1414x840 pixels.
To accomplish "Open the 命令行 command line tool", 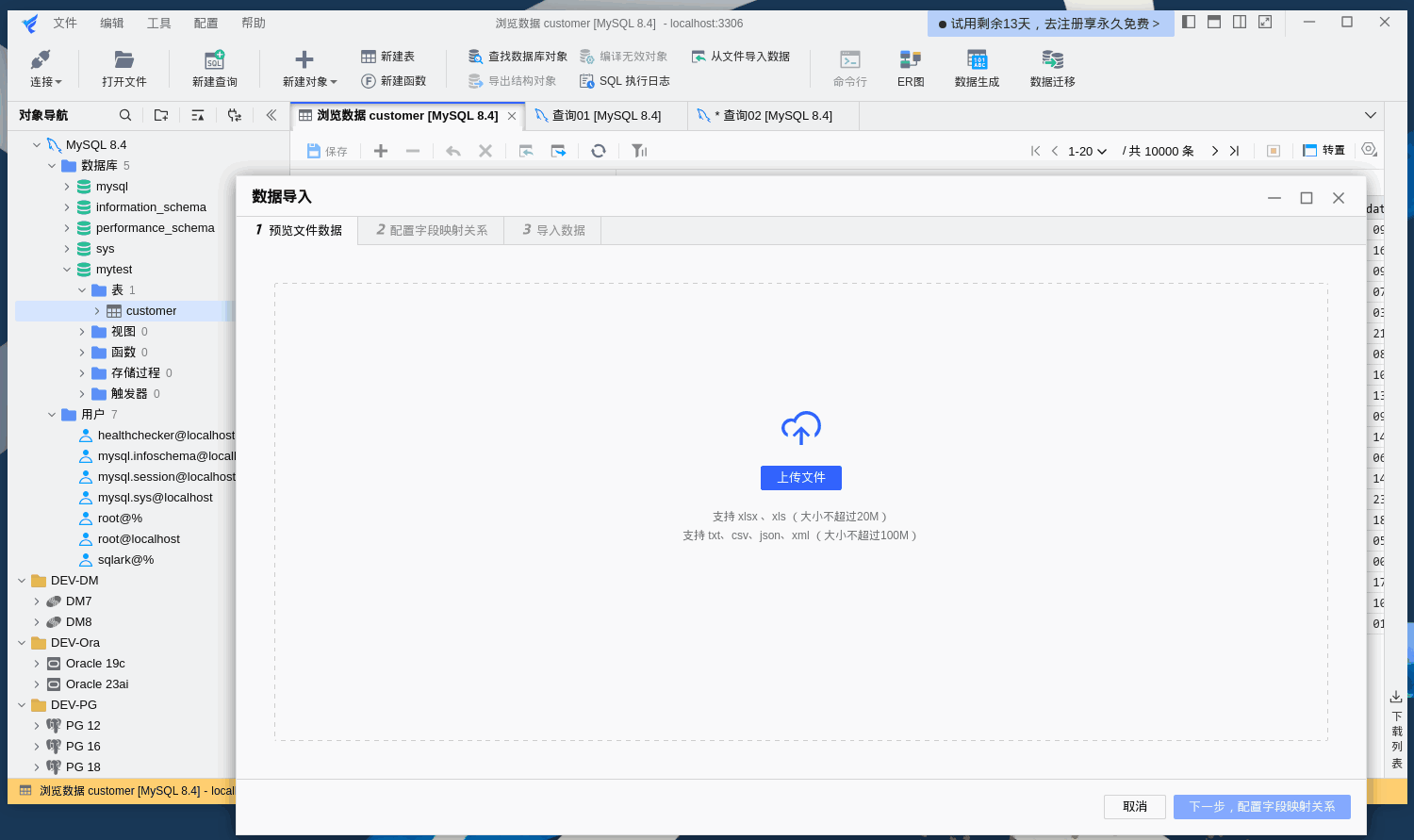I will pyautogui.click(x=849, y=68).
